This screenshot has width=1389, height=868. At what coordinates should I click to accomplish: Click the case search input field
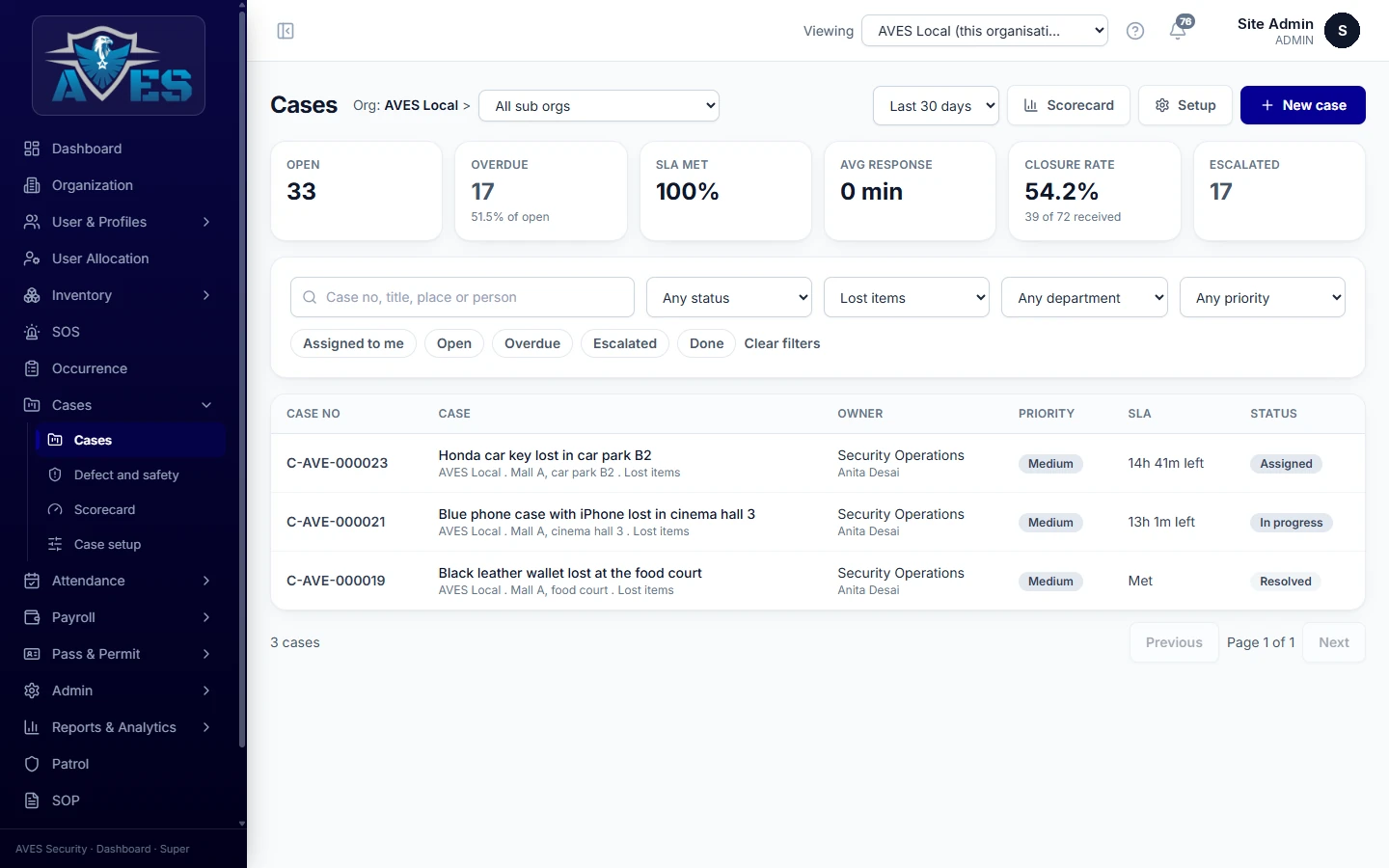tap(462, 297)
